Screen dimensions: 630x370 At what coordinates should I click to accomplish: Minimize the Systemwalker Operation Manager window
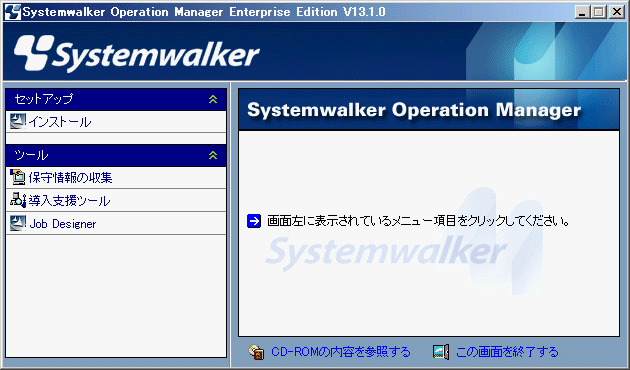[x=582, y=12]
